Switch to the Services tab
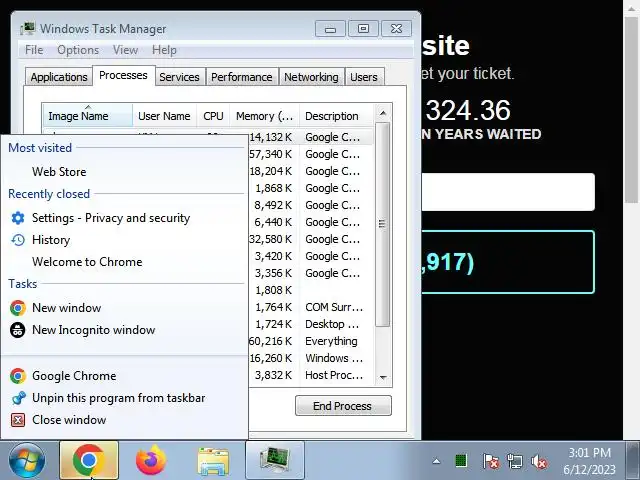This screenshot has width=640, height=480. pos(179,77)
